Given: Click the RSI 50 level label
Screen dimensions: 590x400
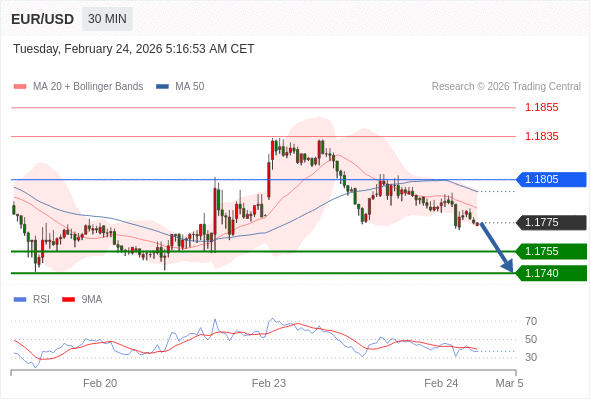Looking at the screenshot, I should [x=531, y=339].
